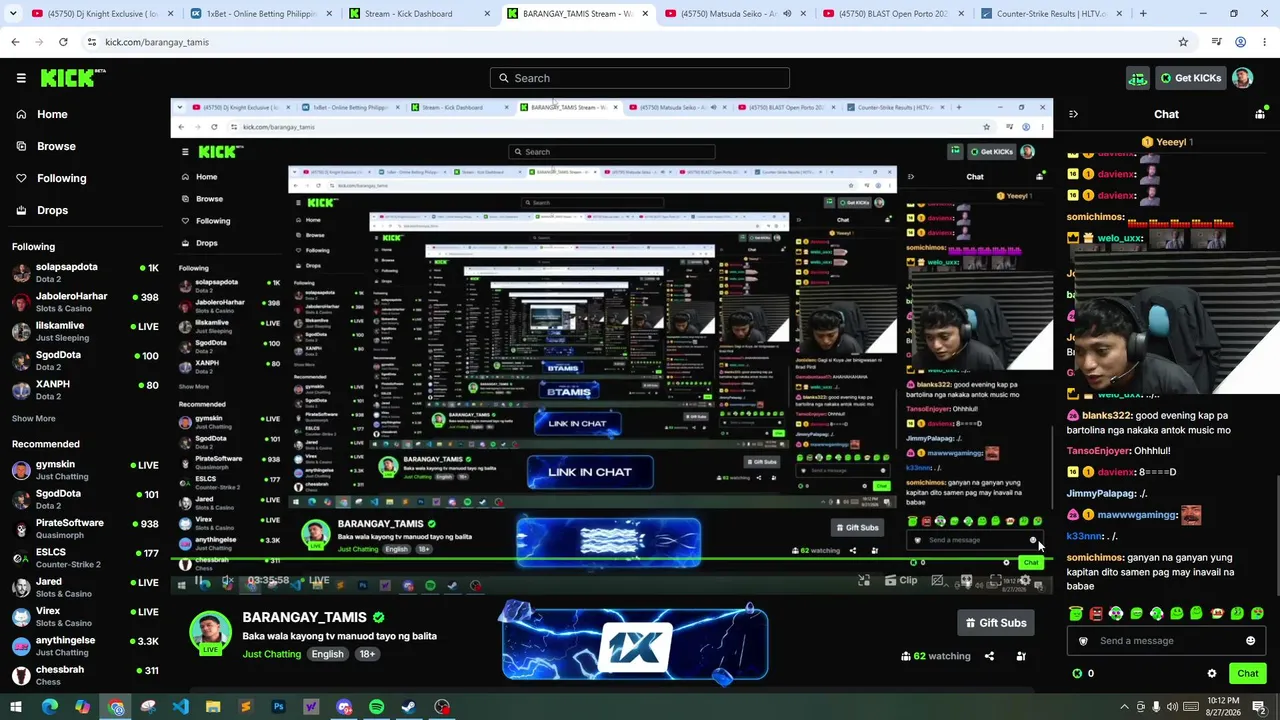Screen dimensions: 1280x720
Task: Open the anythingelse channel avatar
Action: [21, 646]
